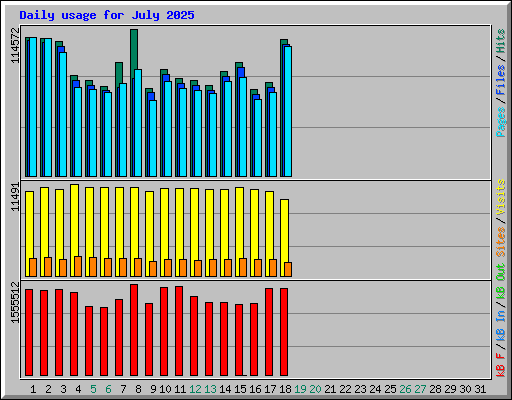This screenshot has height=400, width=512.
Task: Click the "Sites" legend label
Action: (x=501, y=242)
